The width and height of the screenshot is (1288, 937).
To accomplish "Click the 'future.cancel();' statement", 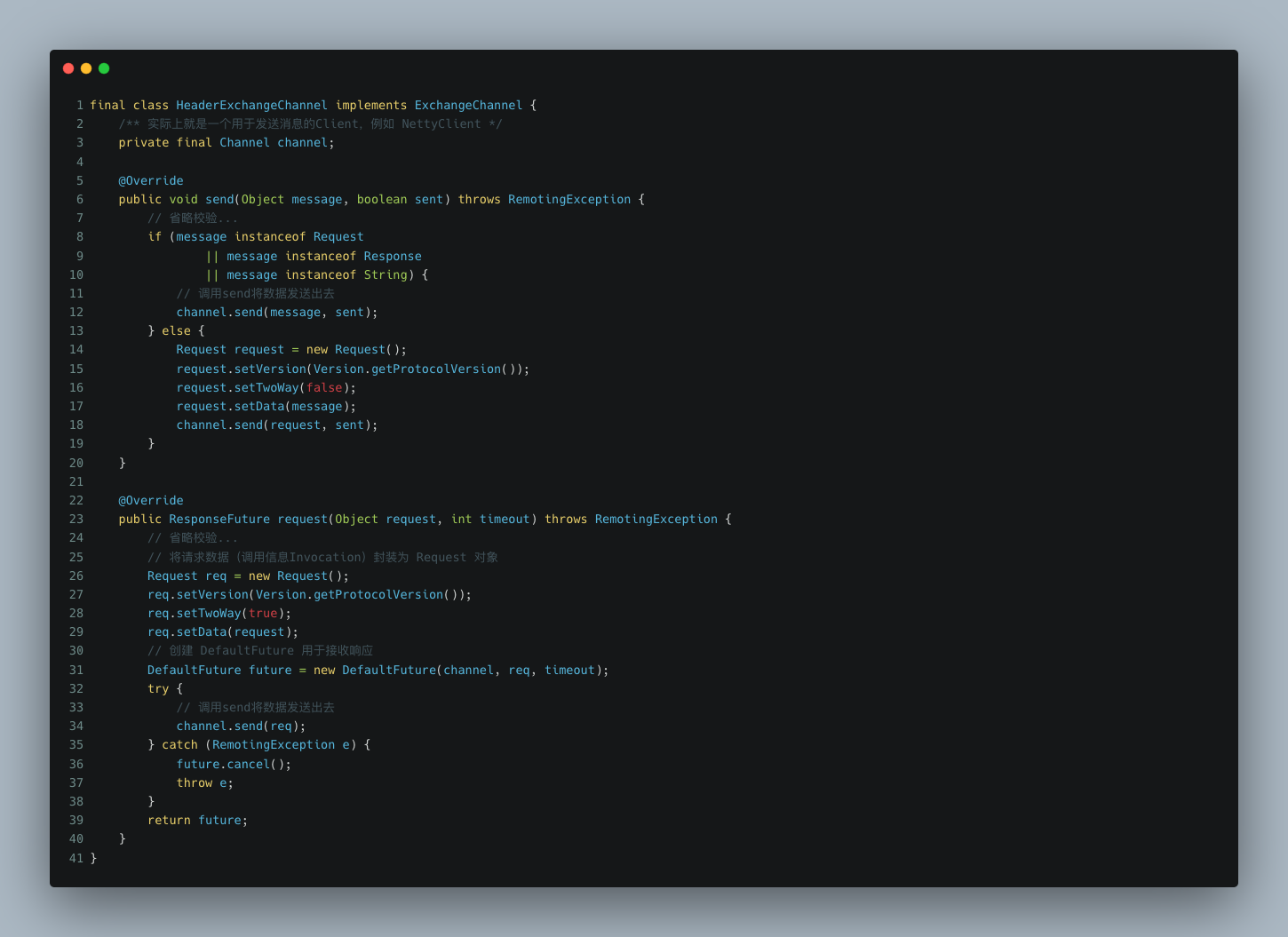I will 234,764.
